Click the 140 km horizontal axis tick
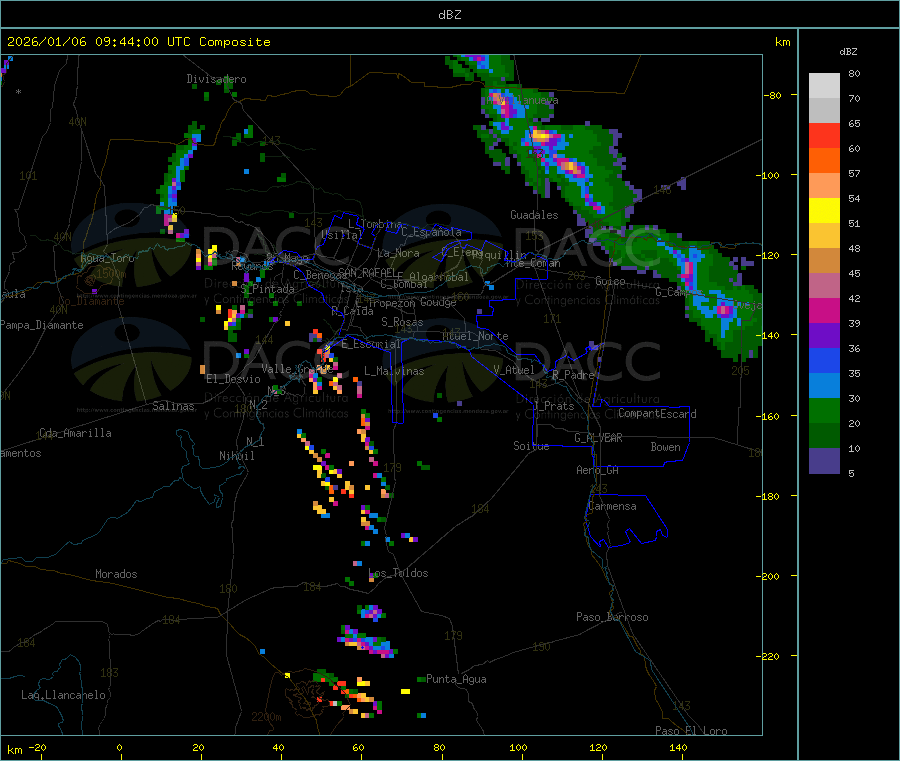900x761 pixels. tap(678, 747)
